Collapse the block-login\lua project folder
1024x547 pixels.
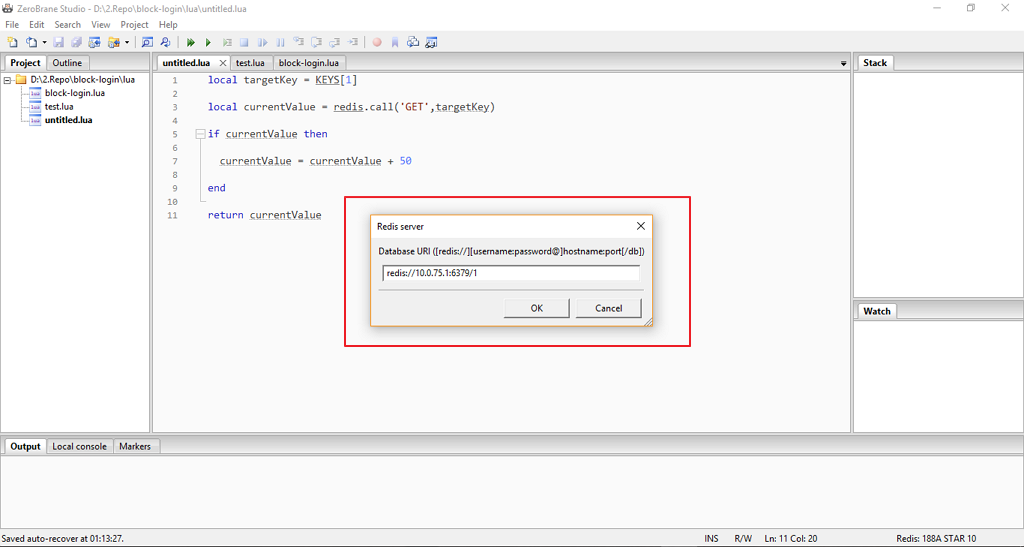(x=8, y=80)
